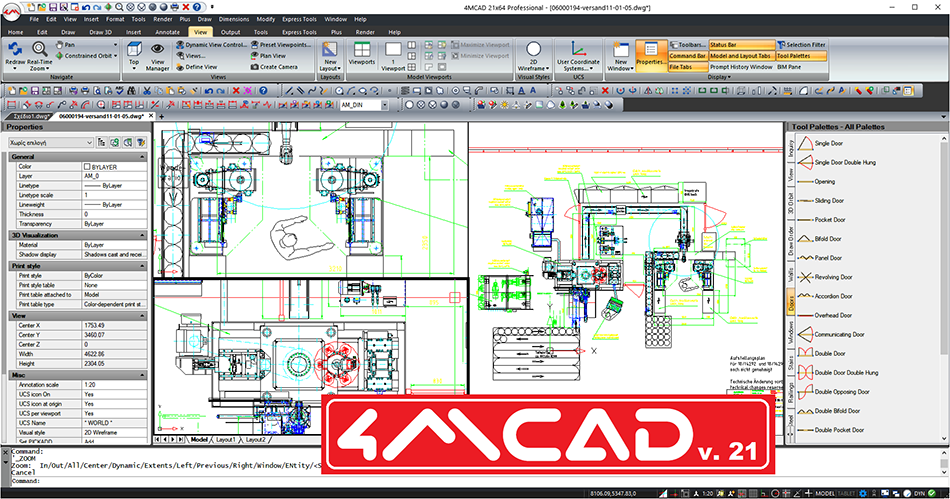Add a new drawing tab with plus
This screenshot has width=950, height=499.
click(162, 116)
